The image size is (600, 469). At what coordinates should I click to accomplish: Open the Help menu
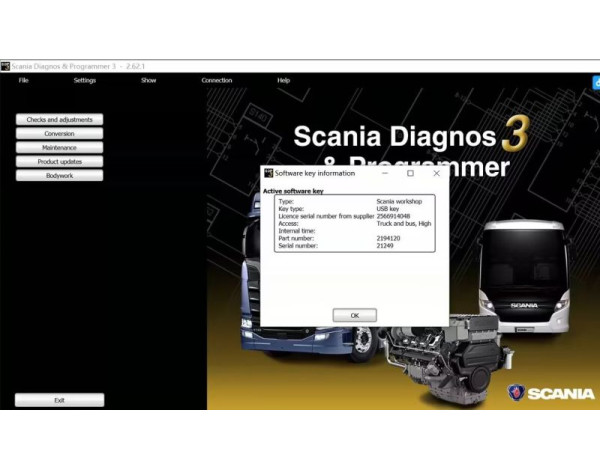coord(283,80)
